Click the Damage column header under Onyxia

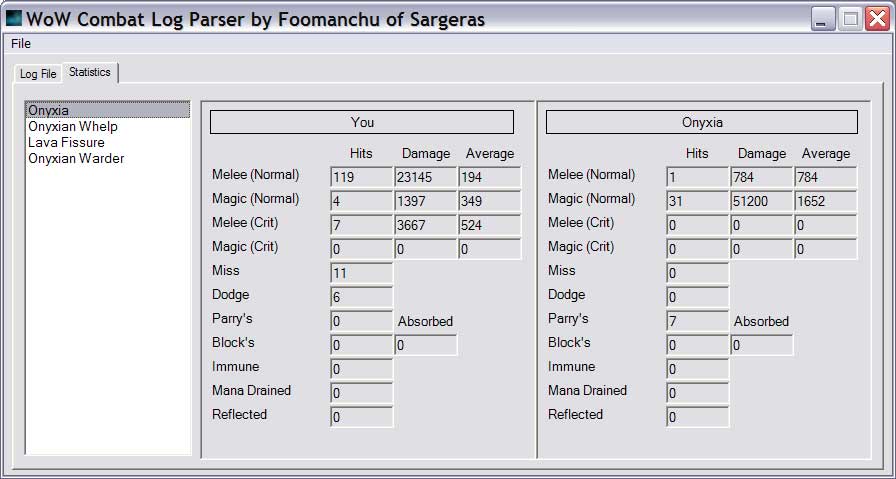point(762,154)
